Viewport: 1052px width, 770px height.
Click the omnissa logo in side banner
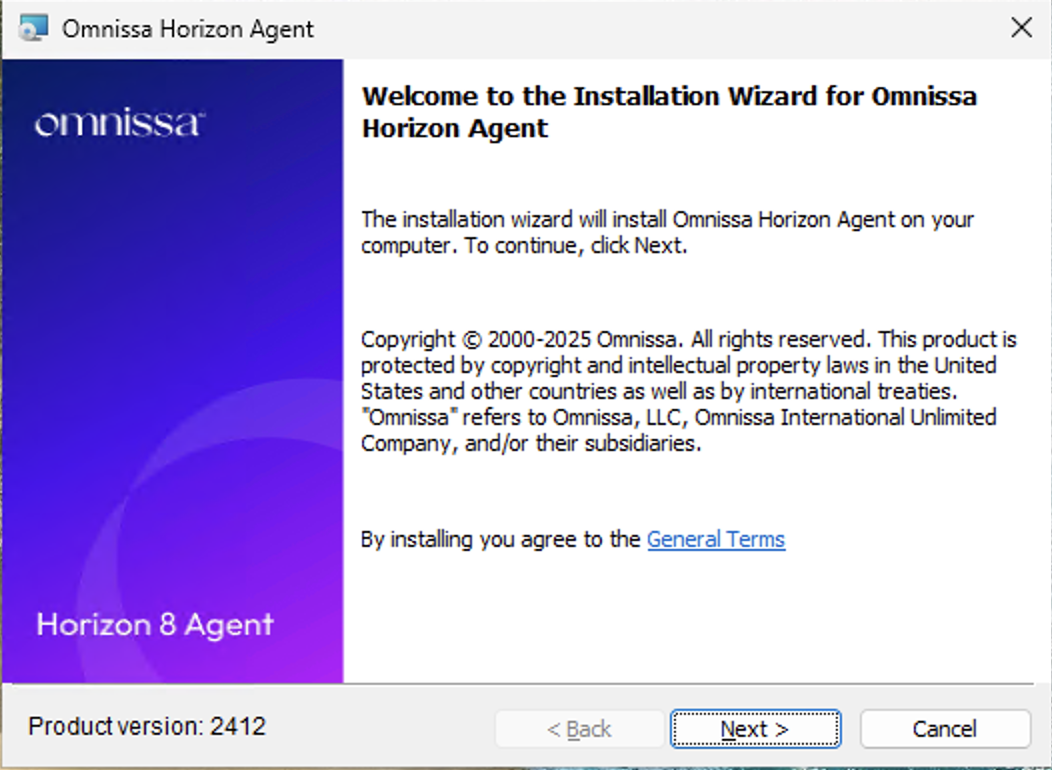[119, 122]
